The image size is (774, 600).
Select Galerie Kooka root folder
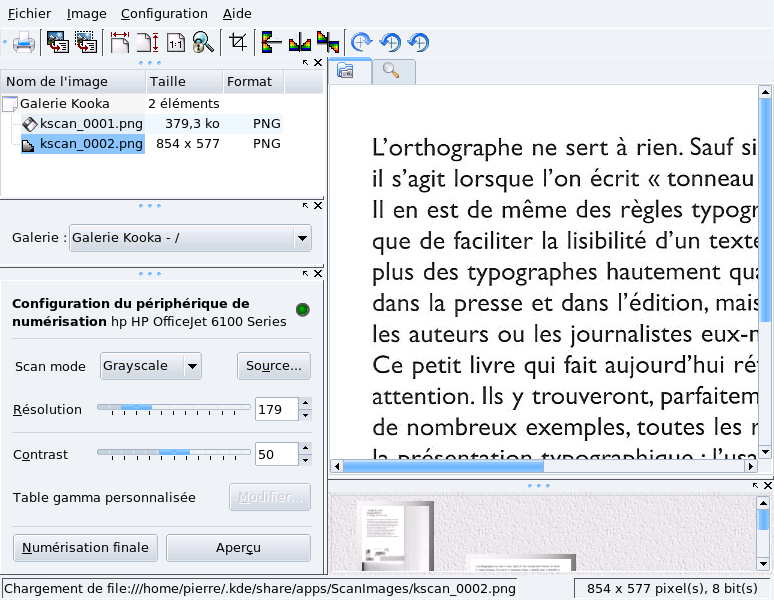pyautogui.click(x=64, y=104)
